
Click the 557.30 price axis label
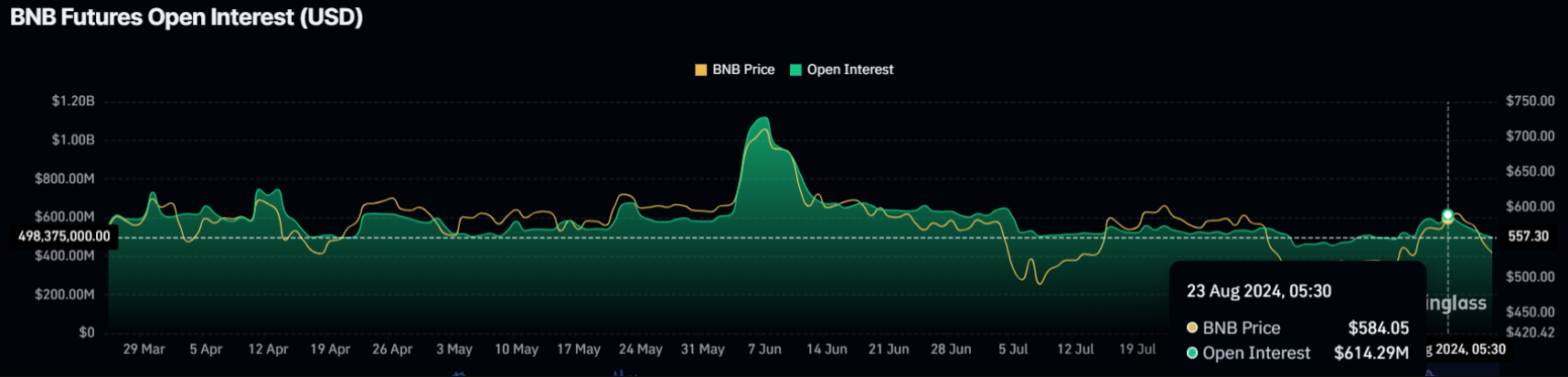pyautogui.click(x=1528, y=236)
